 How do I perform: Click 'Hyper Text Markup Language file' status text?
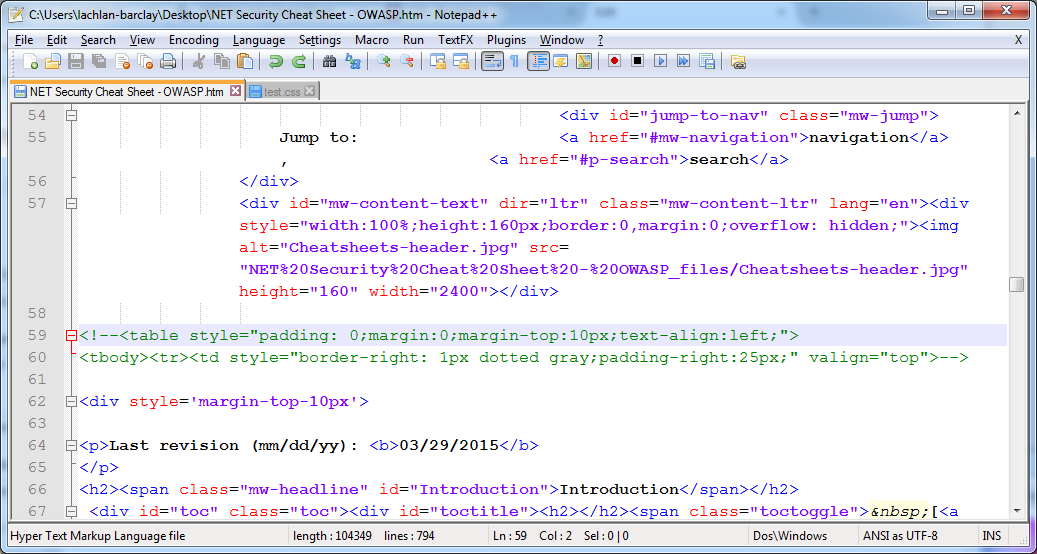(x=98, y=536)
